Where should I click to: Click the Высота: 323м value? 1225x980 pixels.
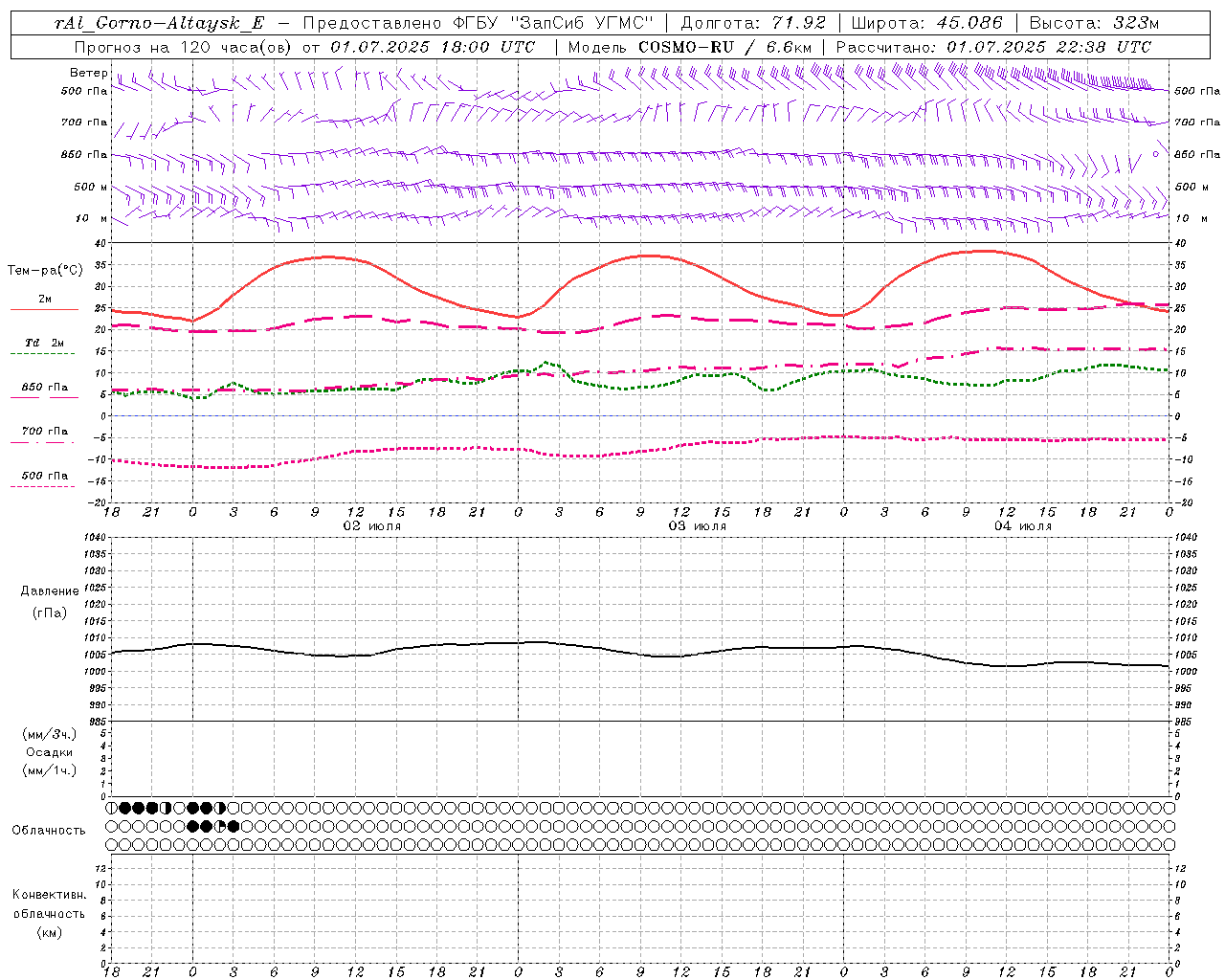click(x=1094, y=23)
